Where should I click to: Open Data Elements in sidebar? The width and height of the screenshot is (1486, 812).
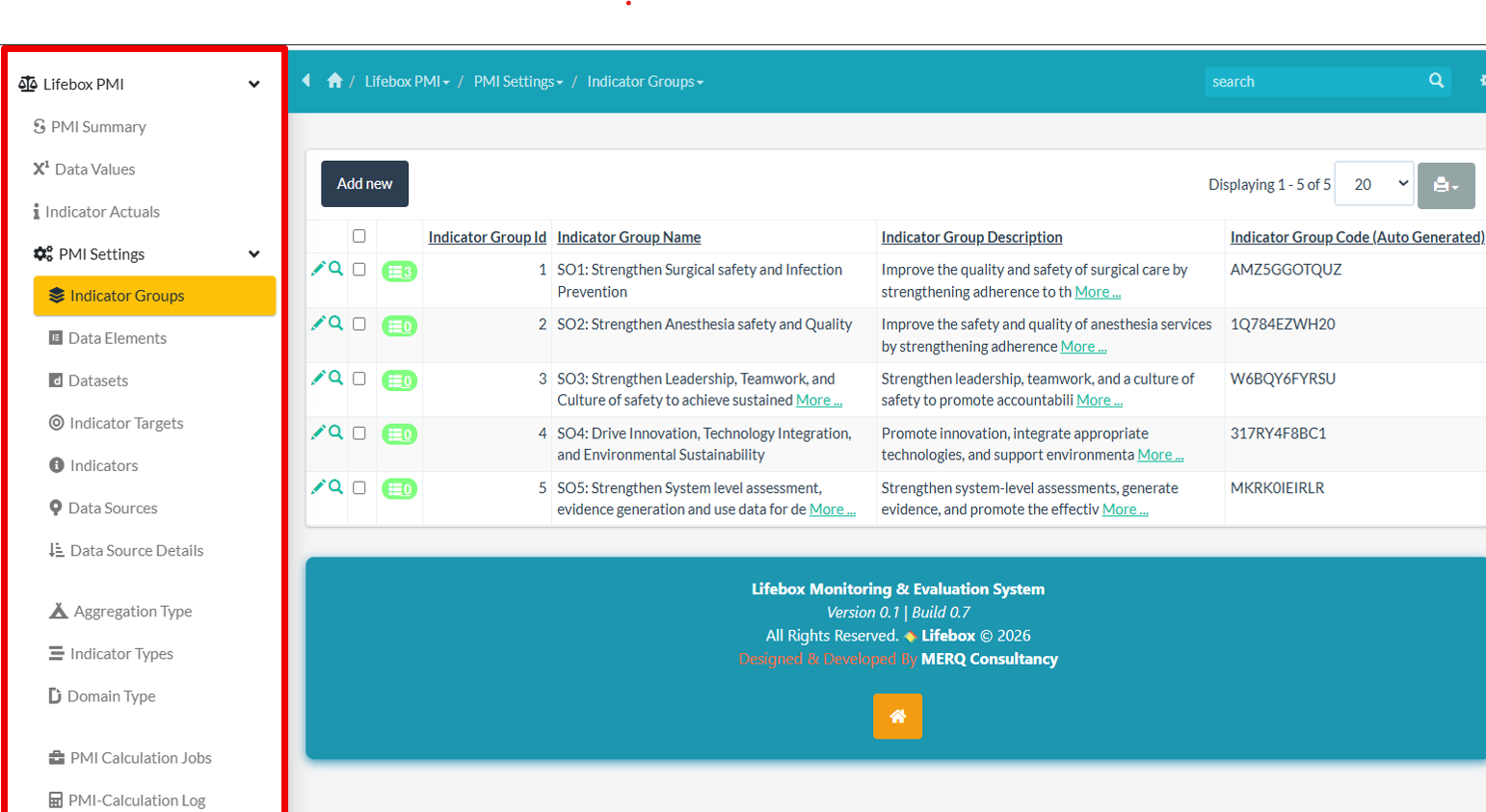117,338
